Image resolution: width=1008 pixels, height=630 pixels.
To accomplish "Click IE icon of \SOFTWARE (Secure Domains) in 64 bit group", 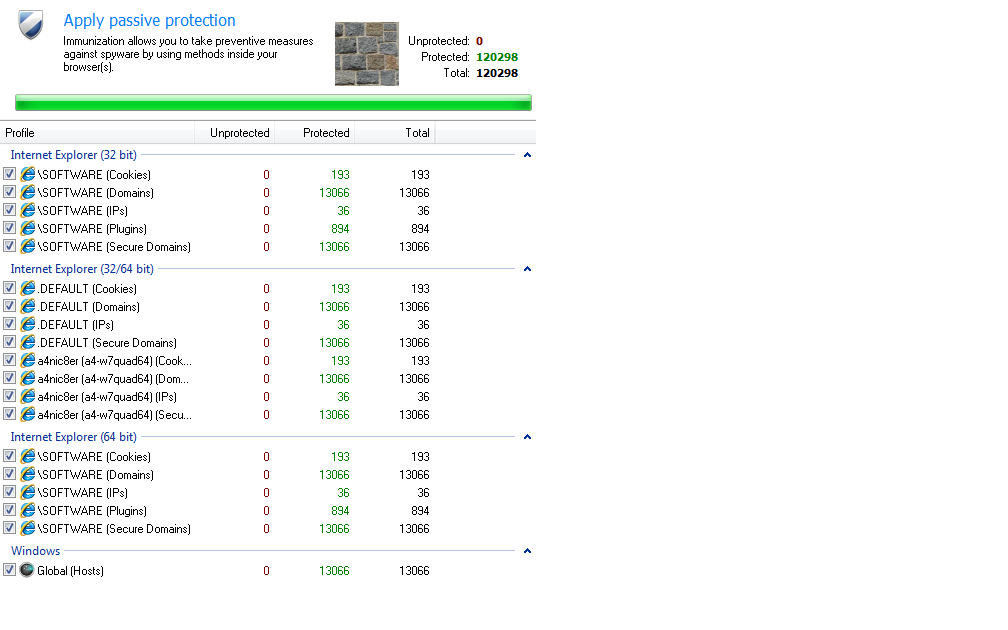I will click(x=28, y=528).
